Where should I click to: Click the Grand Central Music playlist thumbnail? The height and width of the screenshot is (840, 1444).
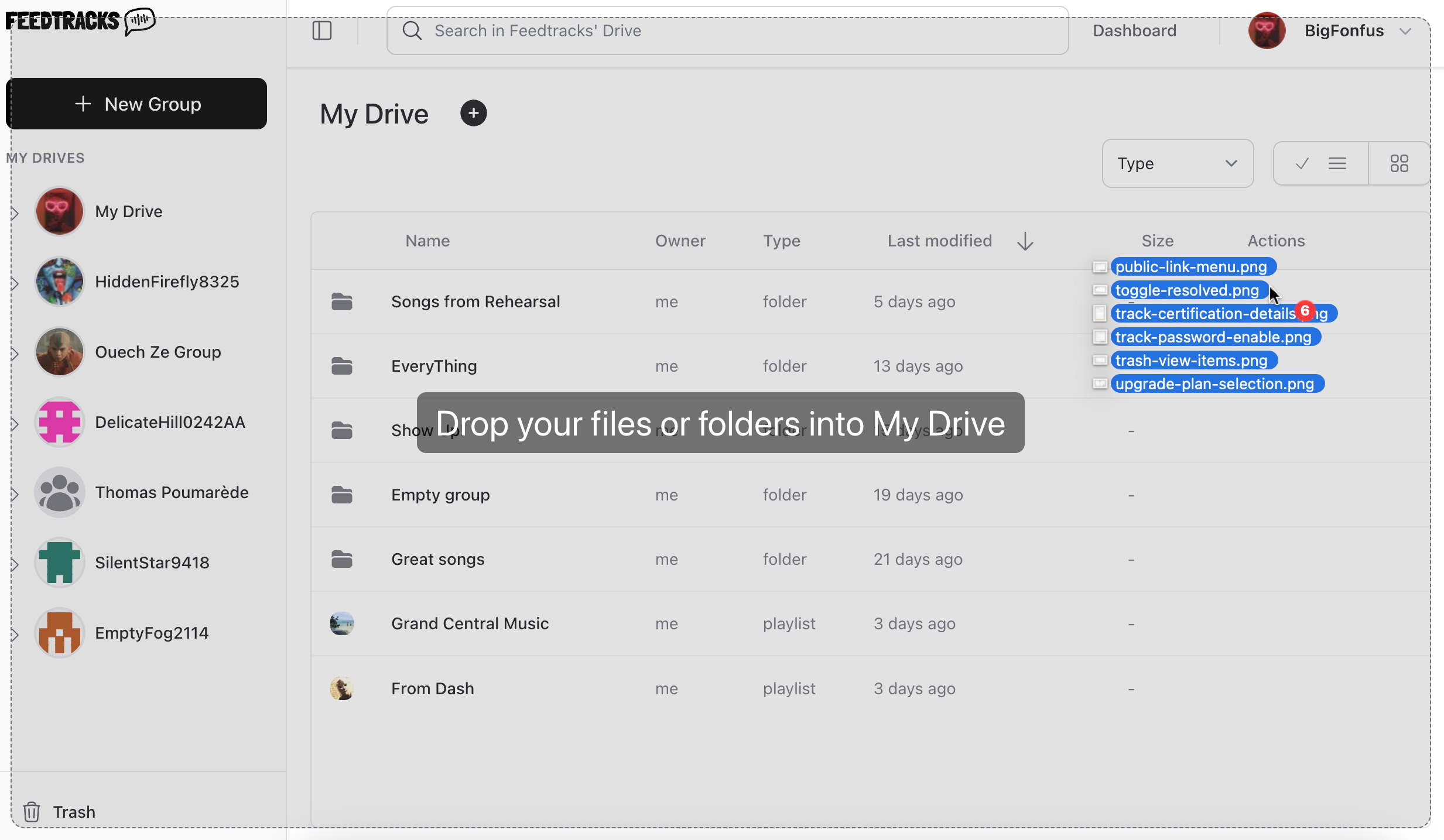(x=342, y=623)
